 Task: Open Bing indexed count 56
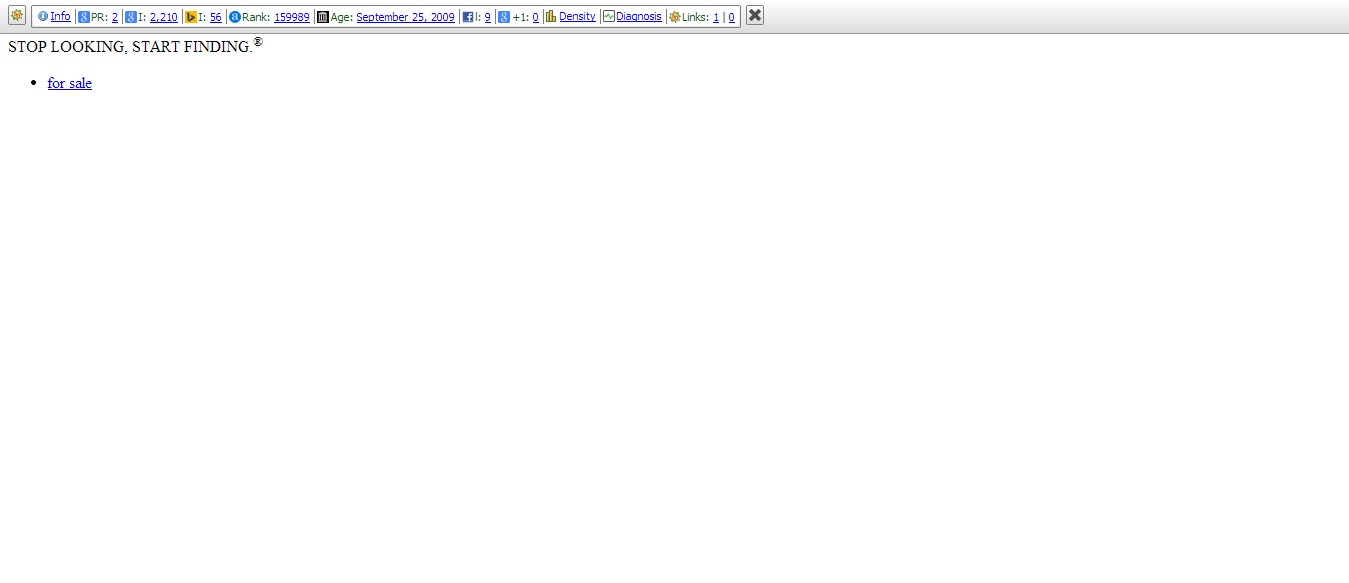pyautogui.click(x=216, y=17)
